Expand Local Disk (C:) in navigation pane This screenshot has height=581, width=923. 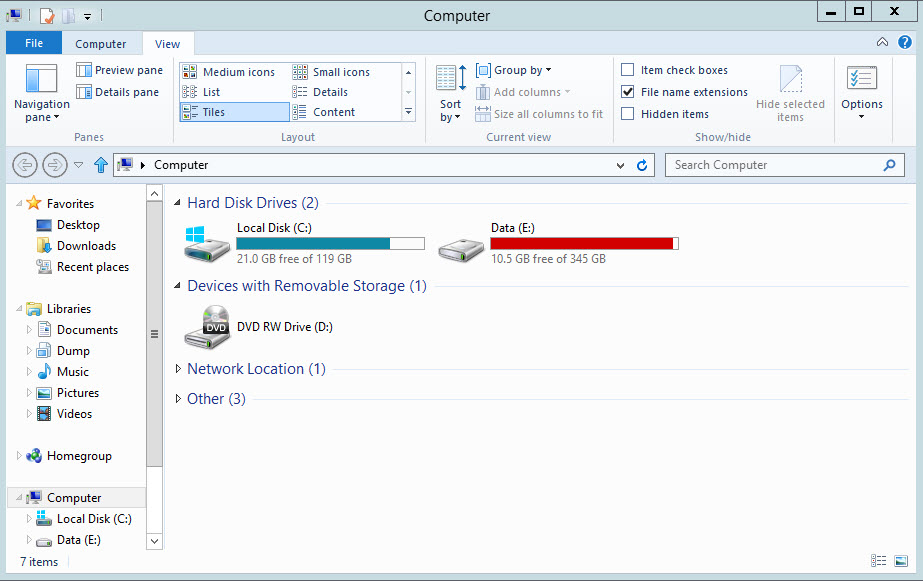29,518
